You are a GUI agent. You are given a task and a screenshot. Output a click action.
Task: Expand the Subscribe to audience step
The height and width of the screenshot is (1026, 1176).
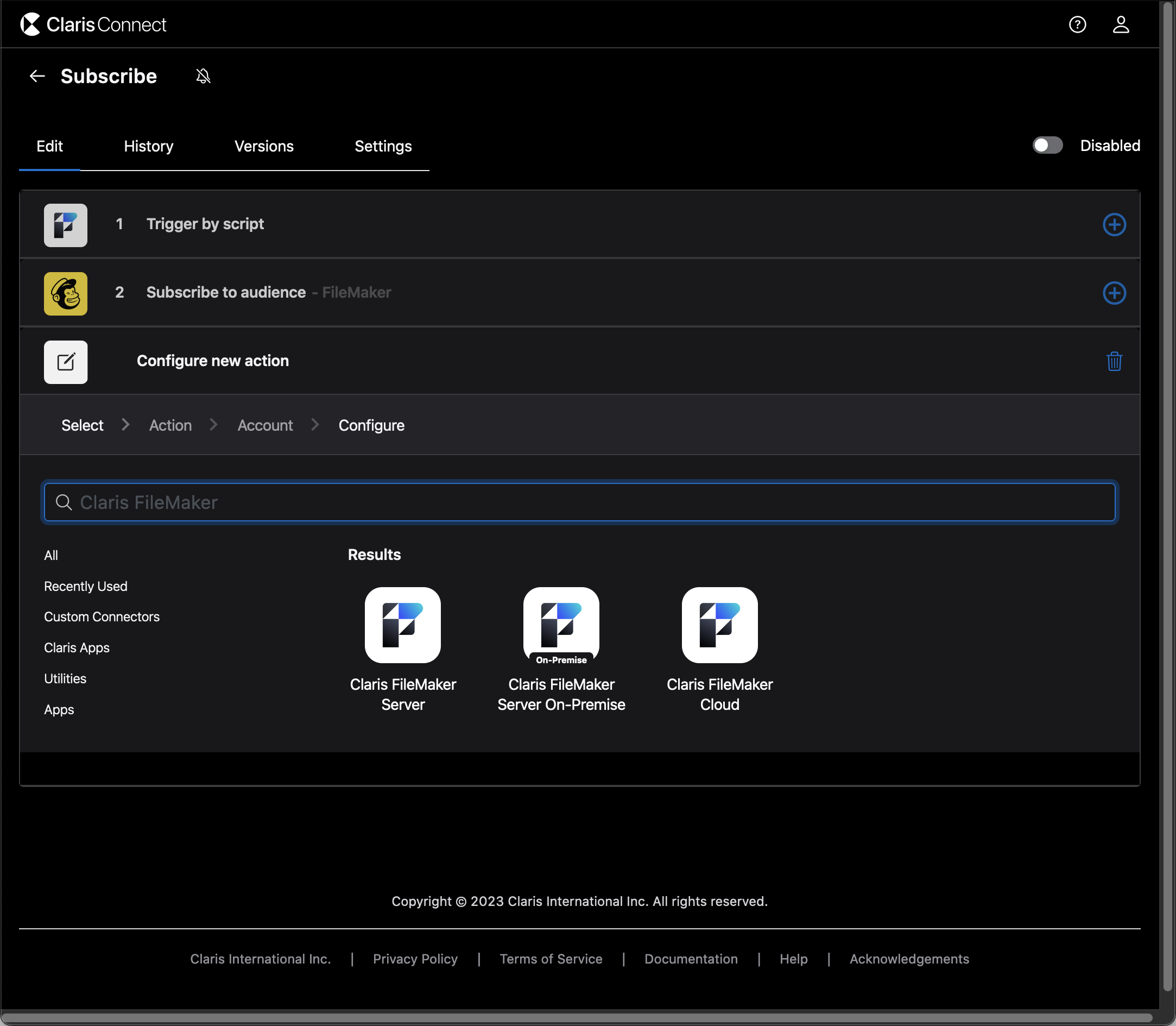[x=226, y=293]
